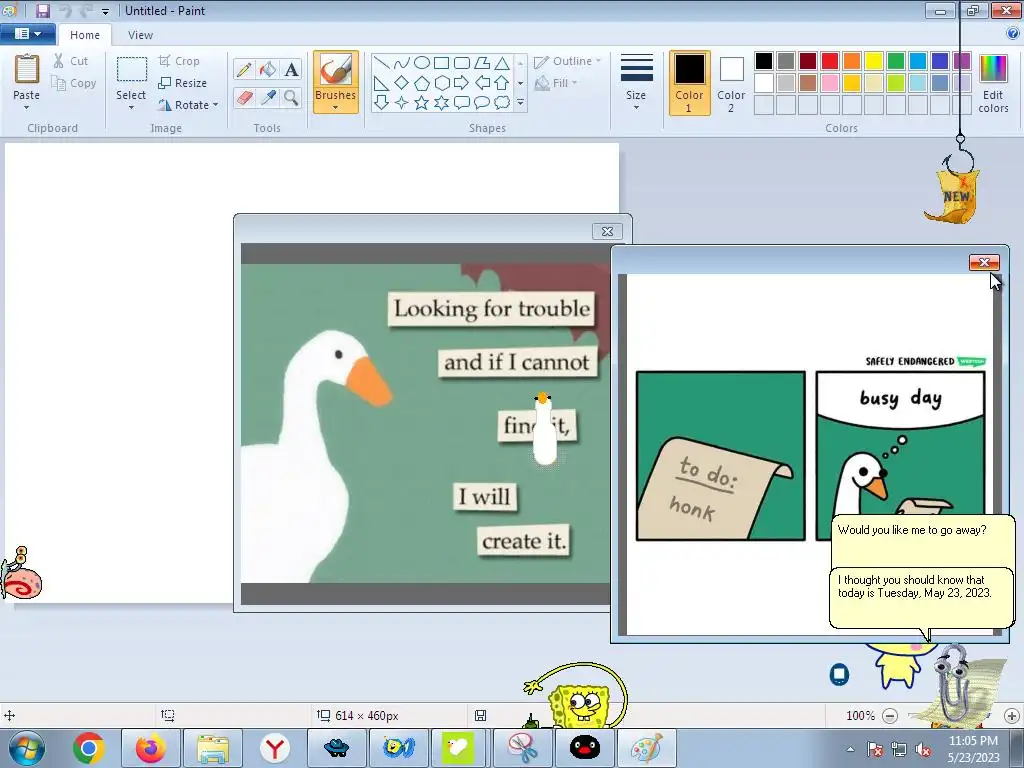The width and height of the screenshot is (1024, 768).
Task: Click the Paint Help question mark icon
Action: (1013, 34)
